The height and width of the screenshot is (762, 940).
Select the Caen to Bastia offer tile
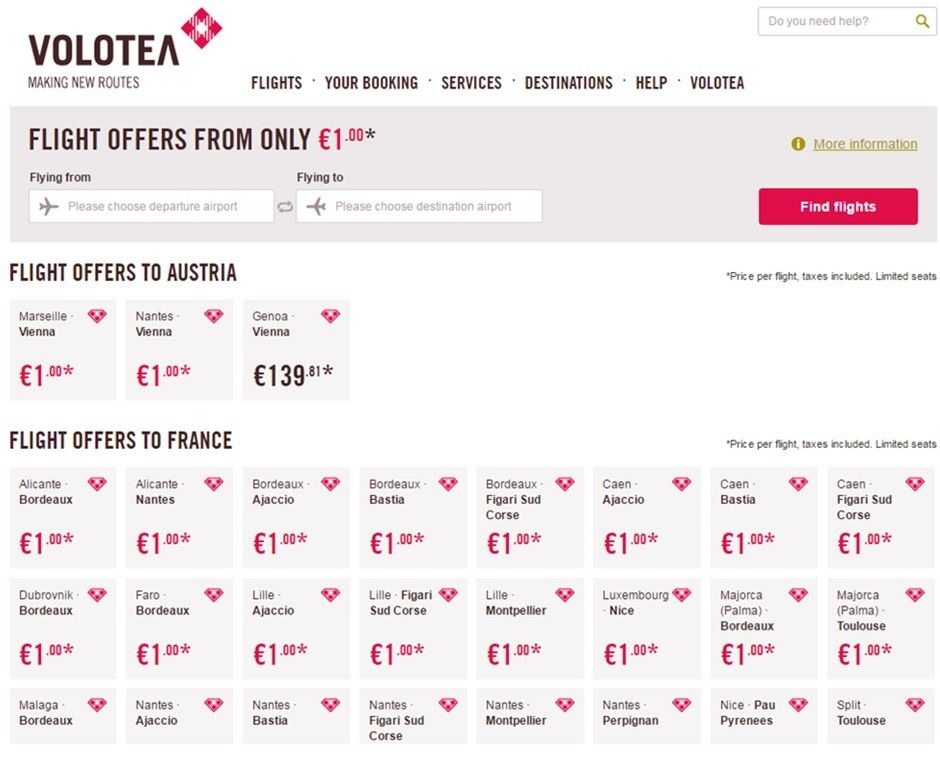[764, 517]
